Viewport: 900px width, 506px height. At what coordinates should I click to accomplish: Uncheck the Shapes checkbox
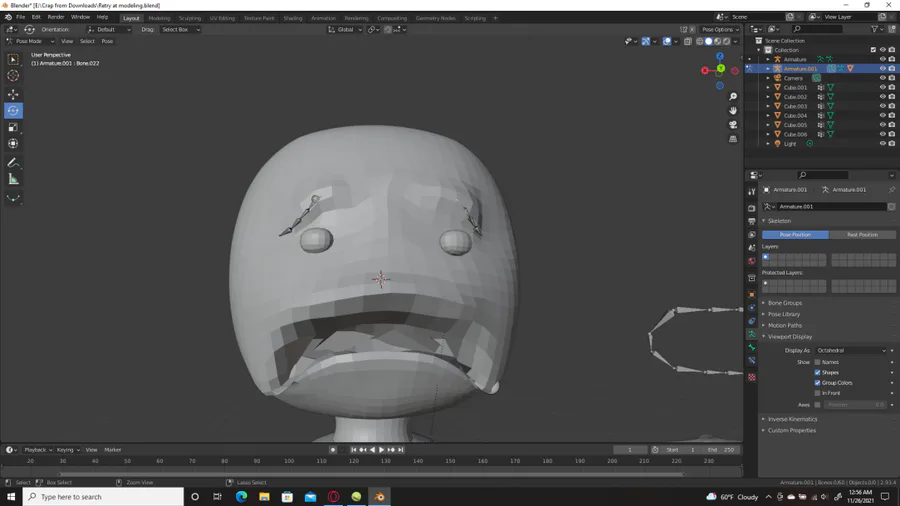point(817,372)
